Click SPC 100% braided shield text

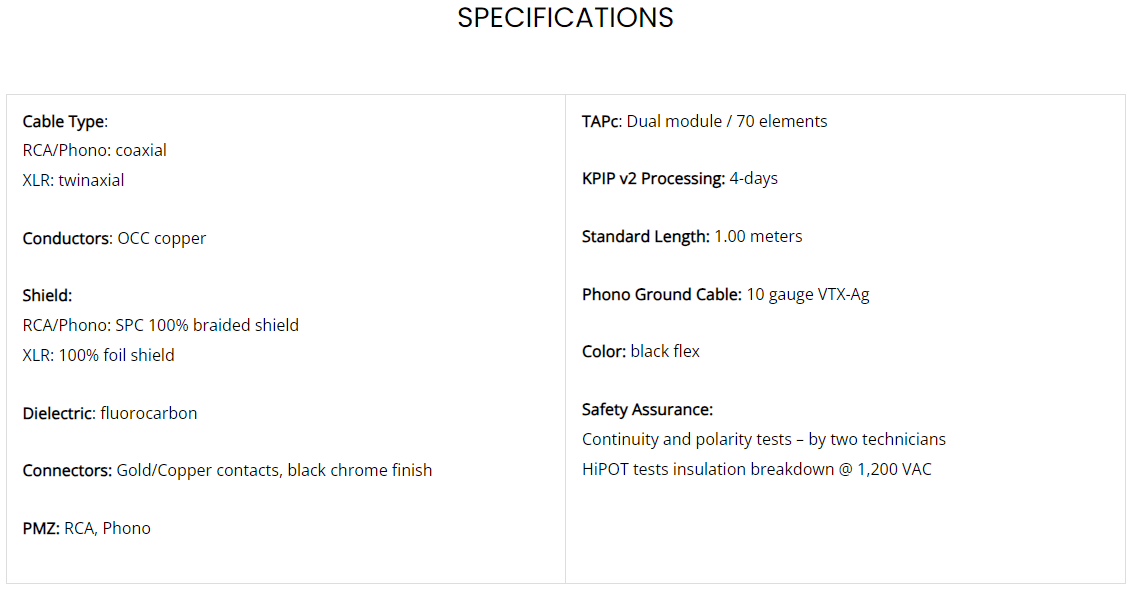pyautogui.click(x=207, y=325)
